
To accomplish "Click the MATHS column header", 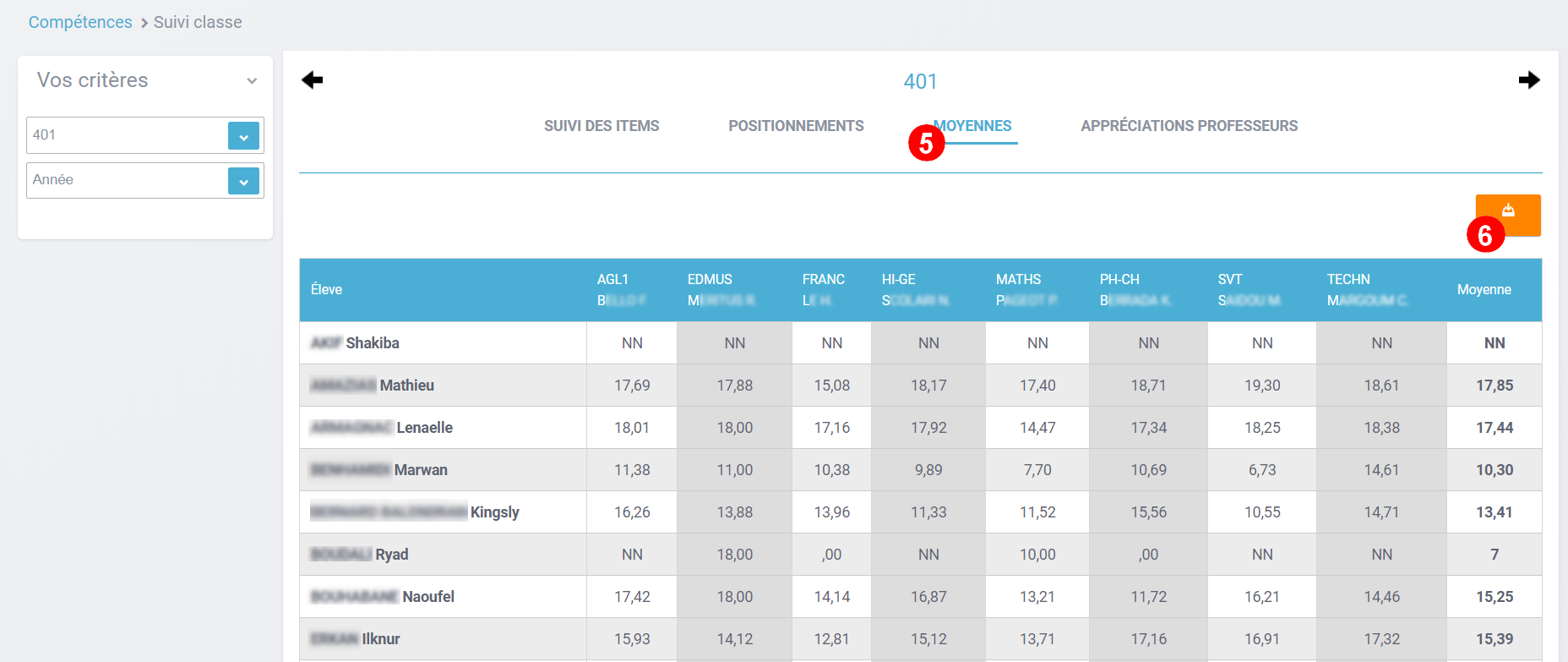I will point(1018,280).
